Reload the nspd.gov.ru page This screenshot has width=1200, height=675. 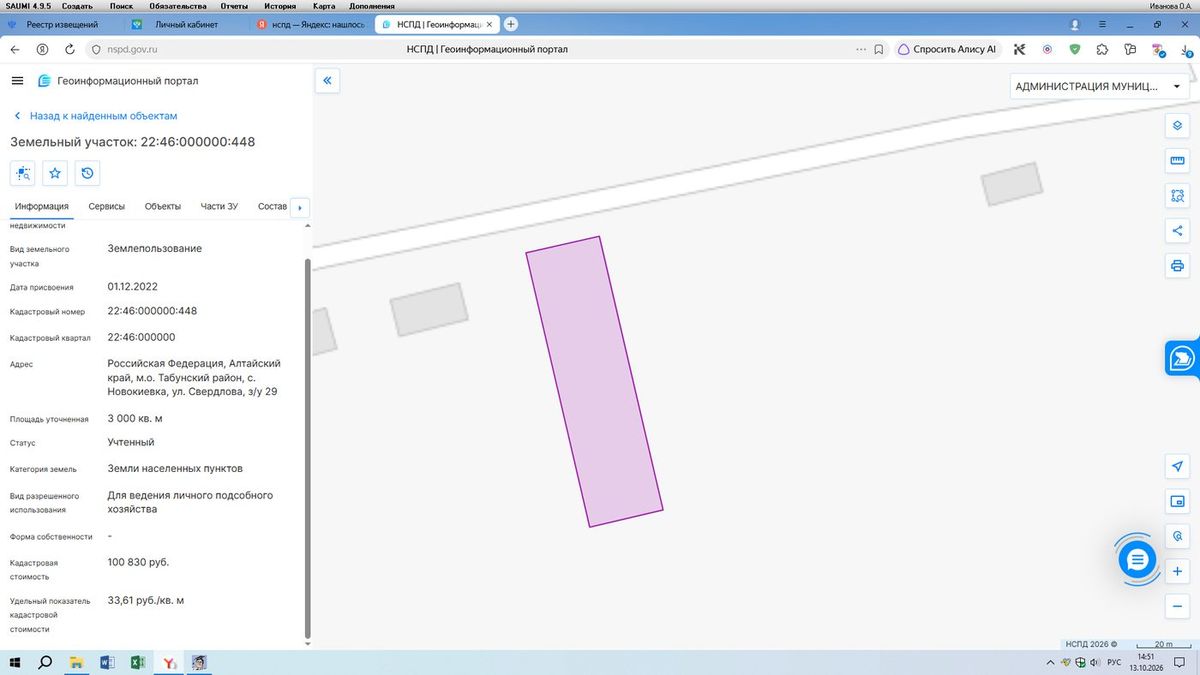(69, 49)
